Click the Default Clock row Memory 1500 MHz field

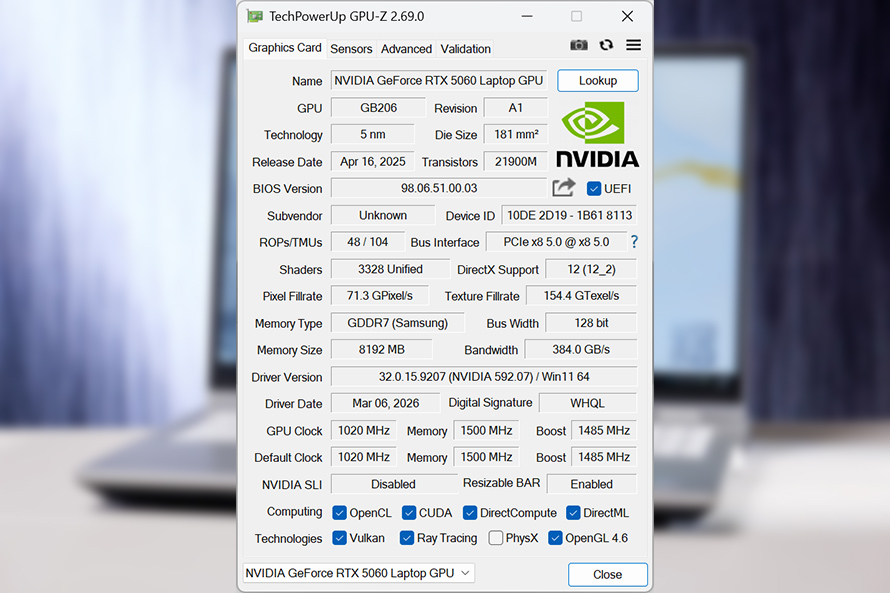(486, 457)
